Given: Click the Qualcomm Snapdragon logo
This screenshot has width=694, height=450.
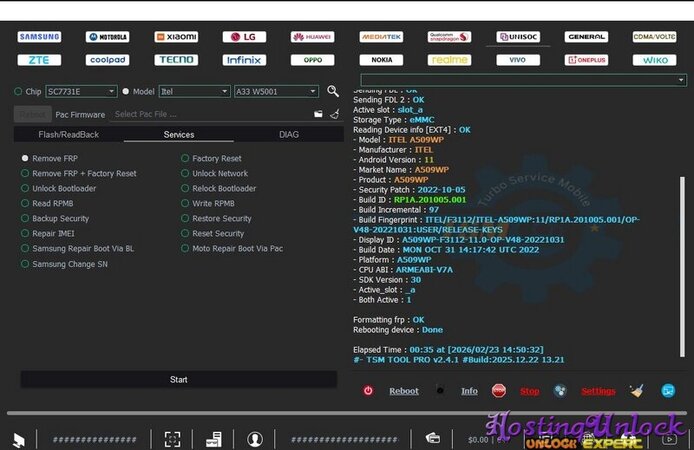Looking at the screenshot, I should point(449,37).
